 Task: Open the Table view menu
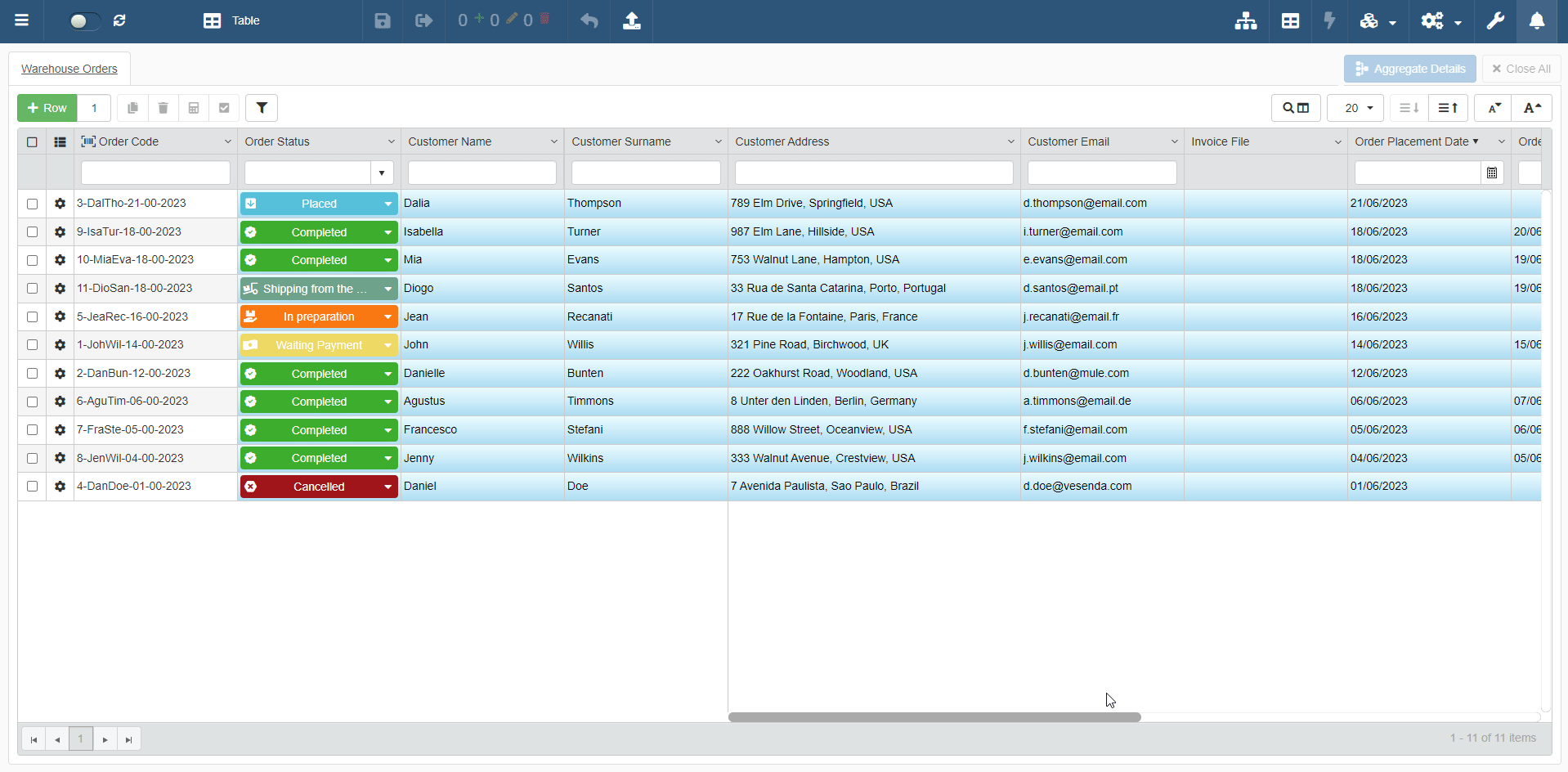(231, 20)
